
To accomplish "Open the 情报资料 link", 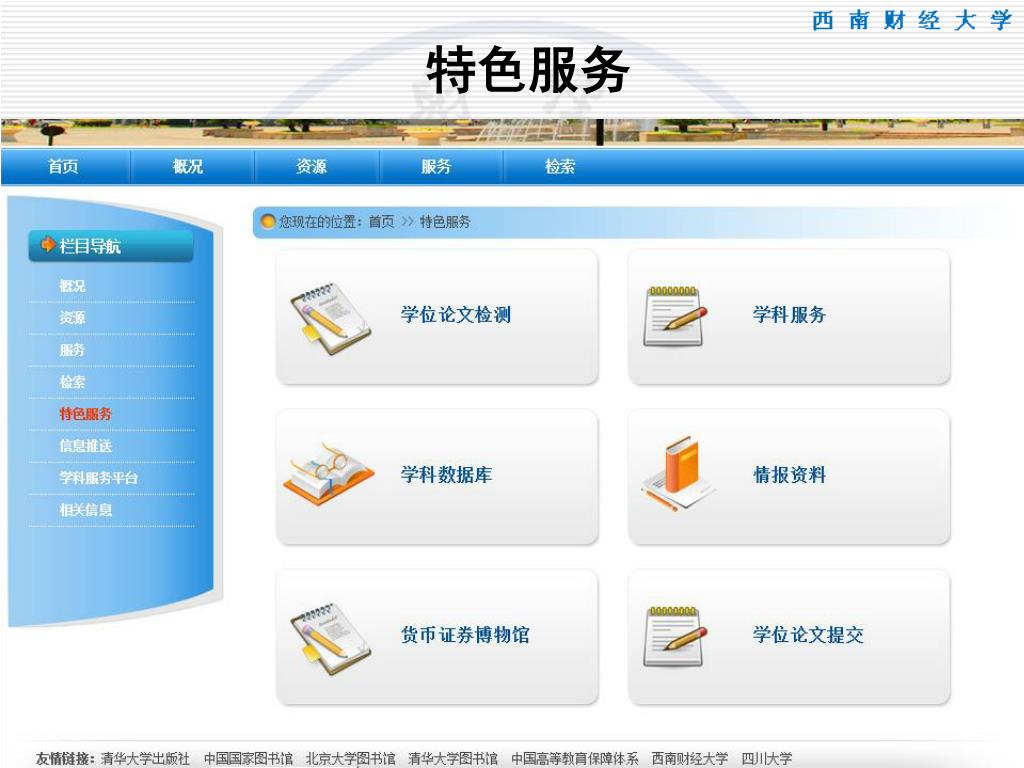I will (x=790, y=475).
